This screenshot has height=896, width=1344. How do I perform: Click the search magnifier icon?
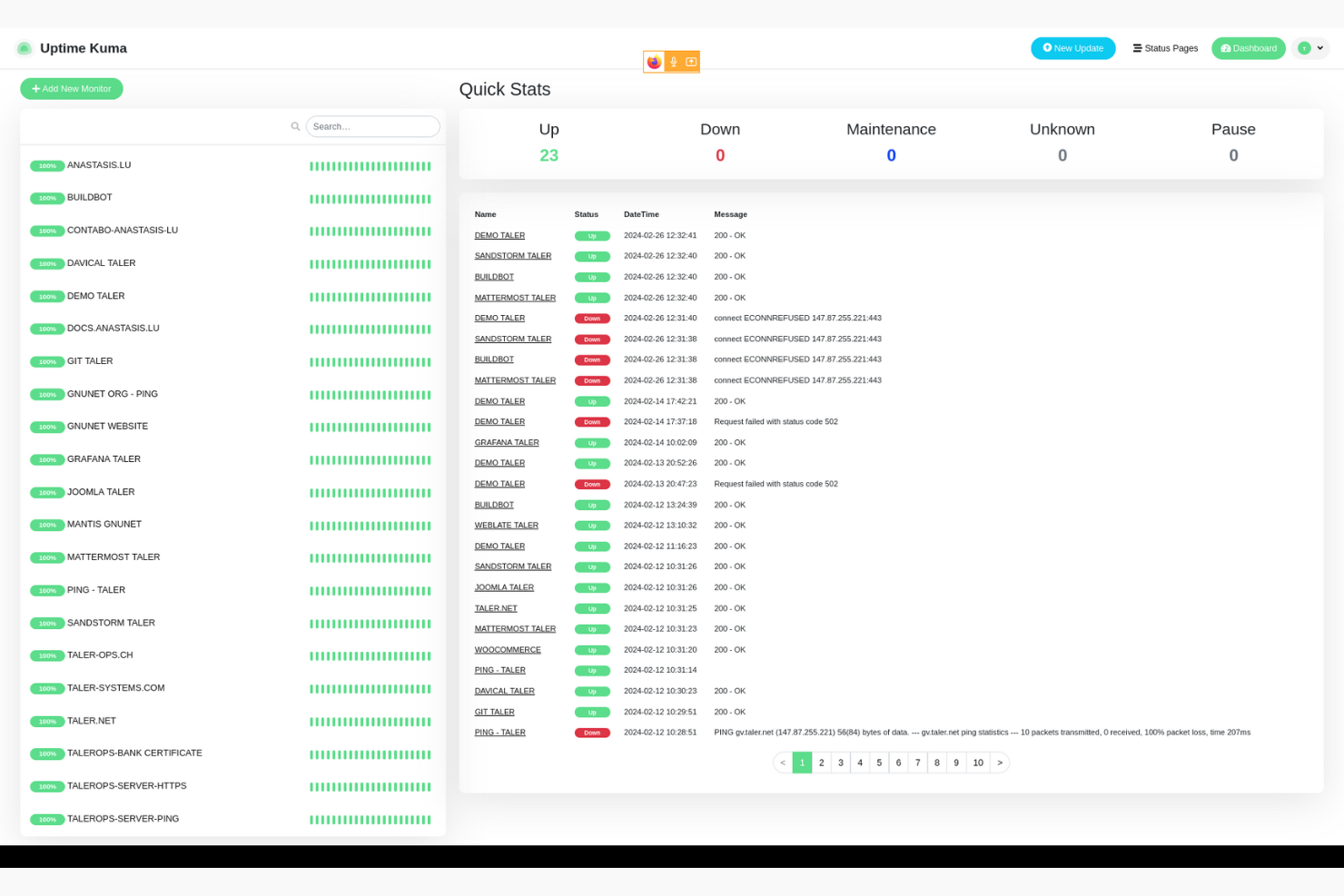(295, 126)
